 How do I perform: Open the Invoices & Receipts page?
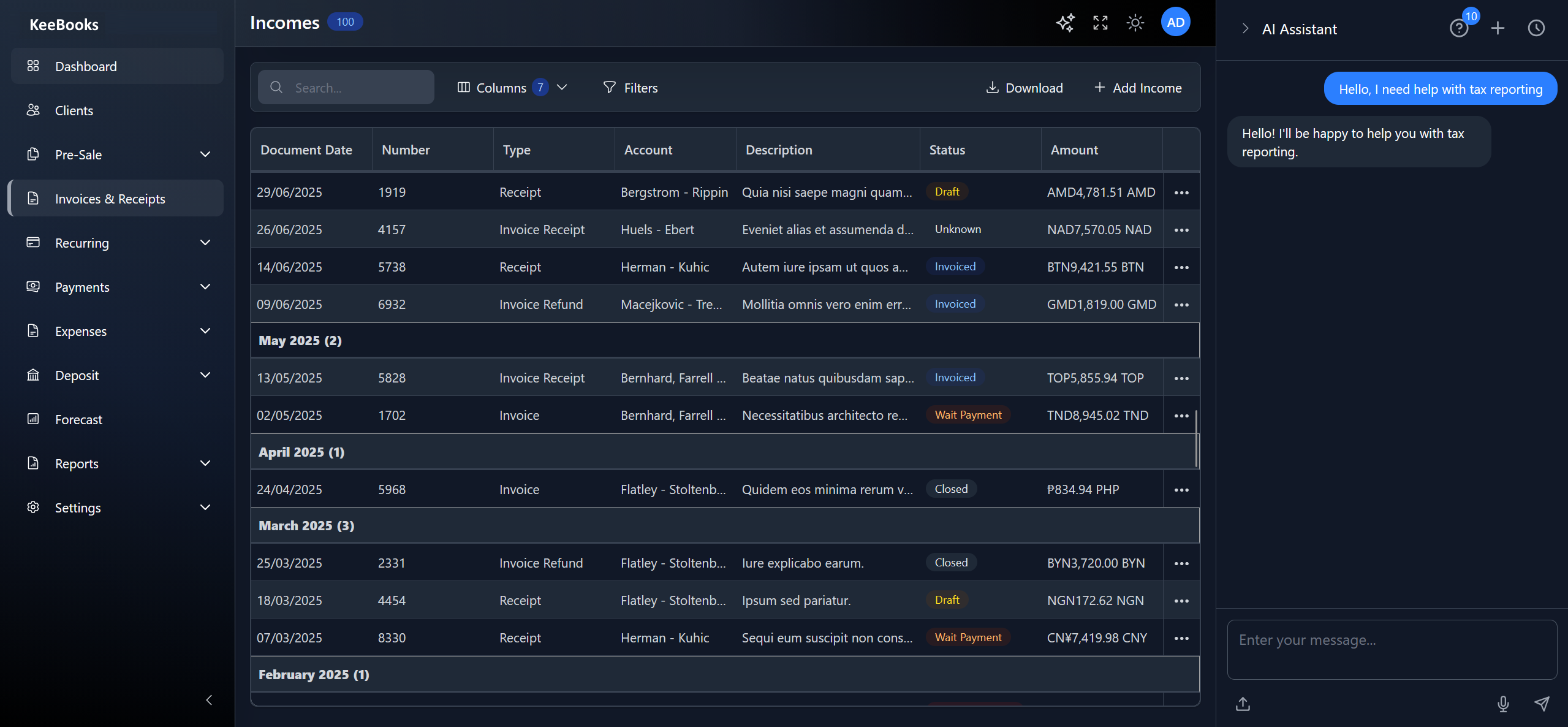tap(110, 198)
